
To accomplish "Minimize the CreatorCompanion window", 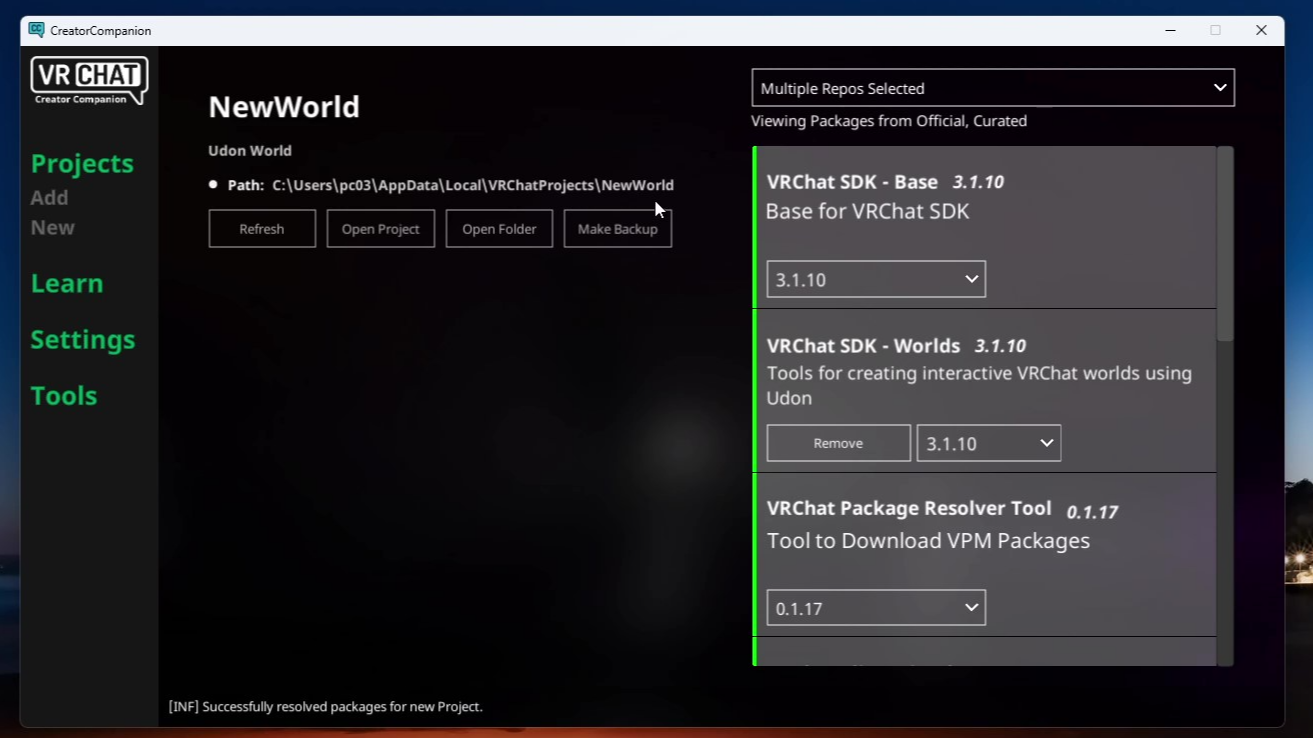I will tap(1170, 30).
